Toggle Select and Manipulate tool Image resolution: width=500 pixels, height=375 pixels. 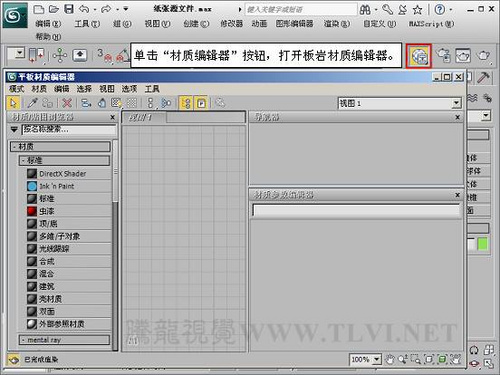(60, 55)
